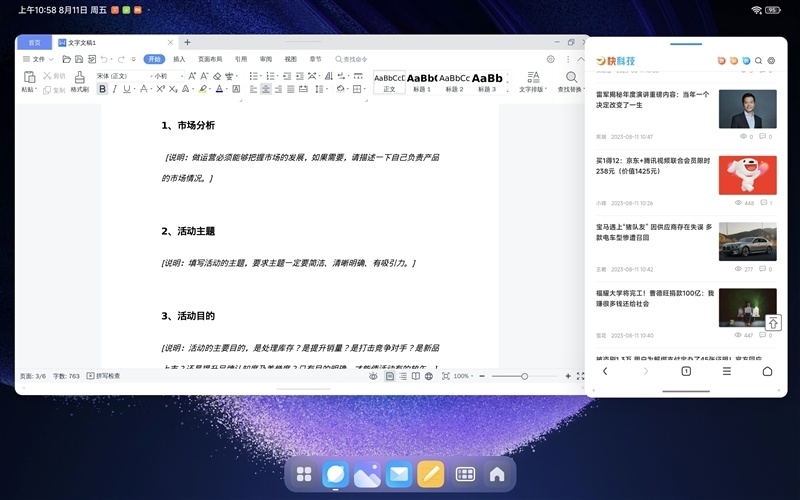The height and width of the screenshot is (500, 800).
Task: Apply 正文 style
Action: tap(389, 82)
